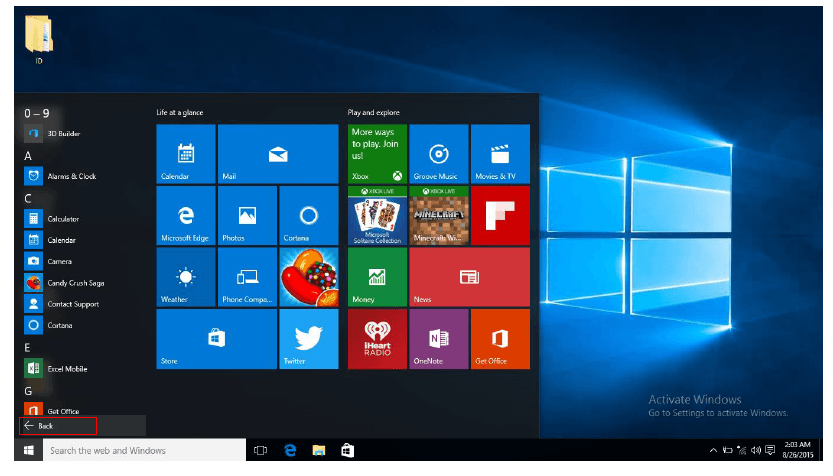Launch the Candy Crush Saga tile
Viewport: 833px width, 476px height.
coord(309,277)
